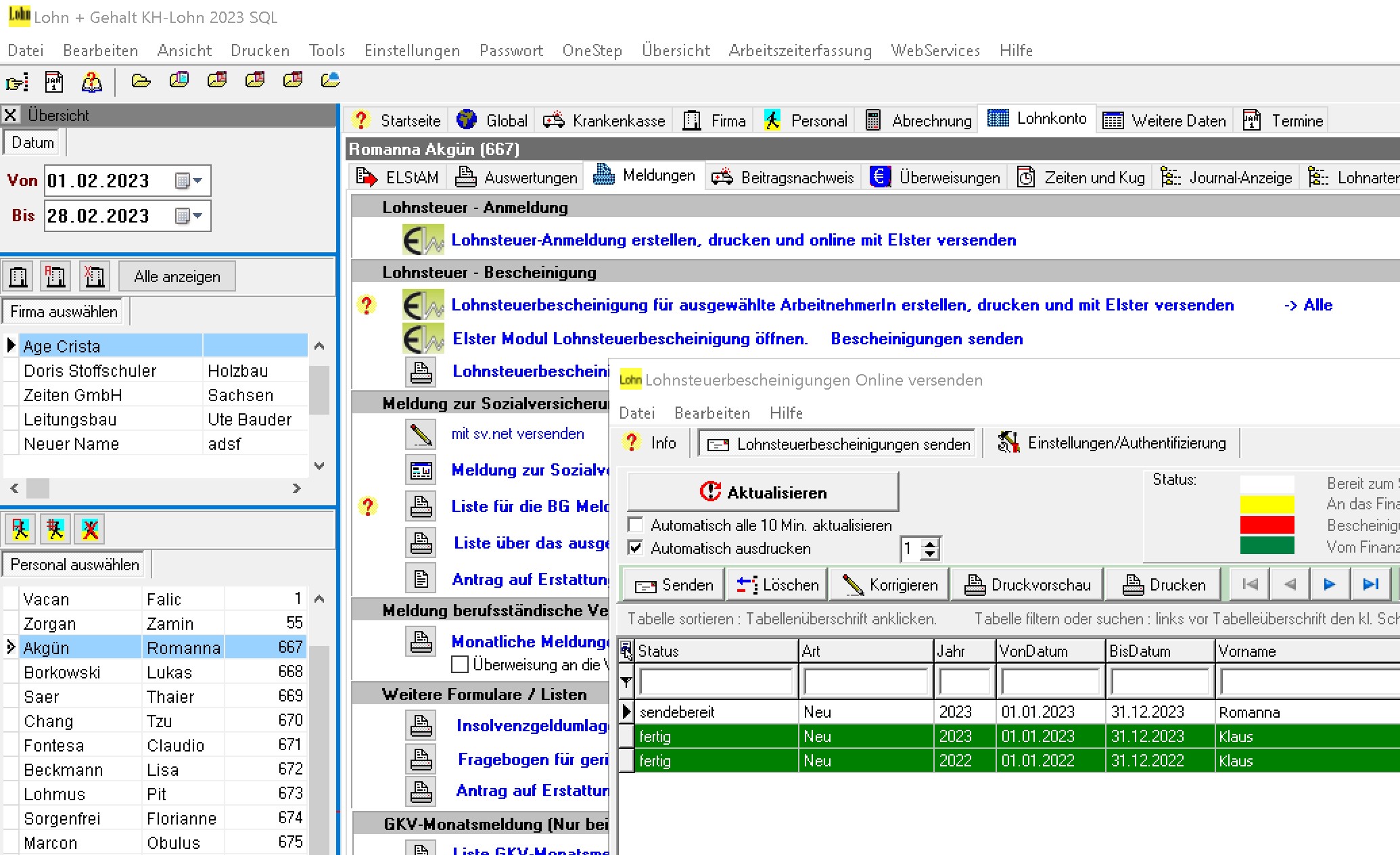Click the pencil icon beside sv.net versenden

pyautogui.click(x=421, y=434)
